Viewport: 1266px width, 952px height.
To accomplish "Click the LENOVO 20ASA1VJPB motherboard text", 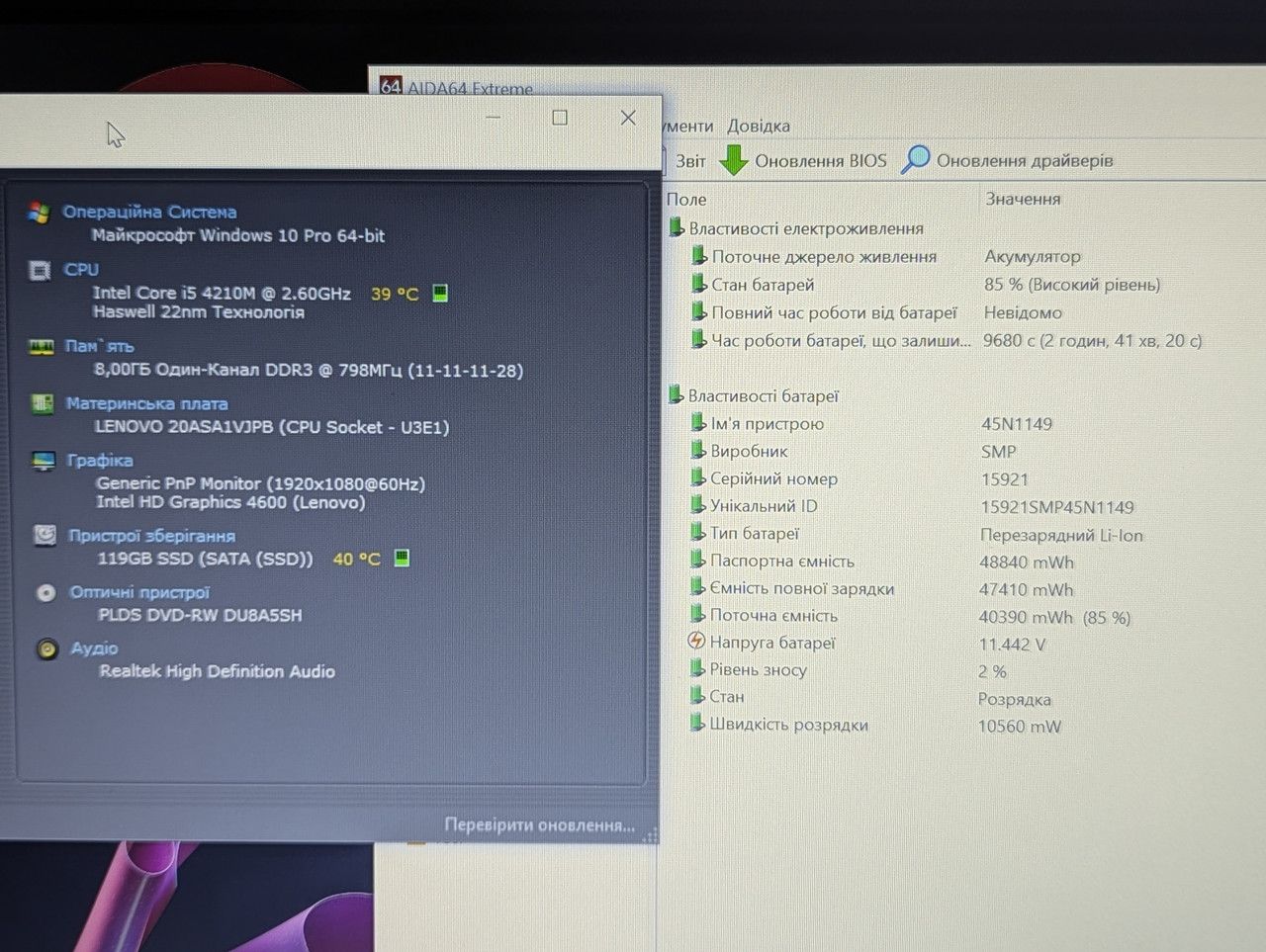I will click(x=272, y=427).
